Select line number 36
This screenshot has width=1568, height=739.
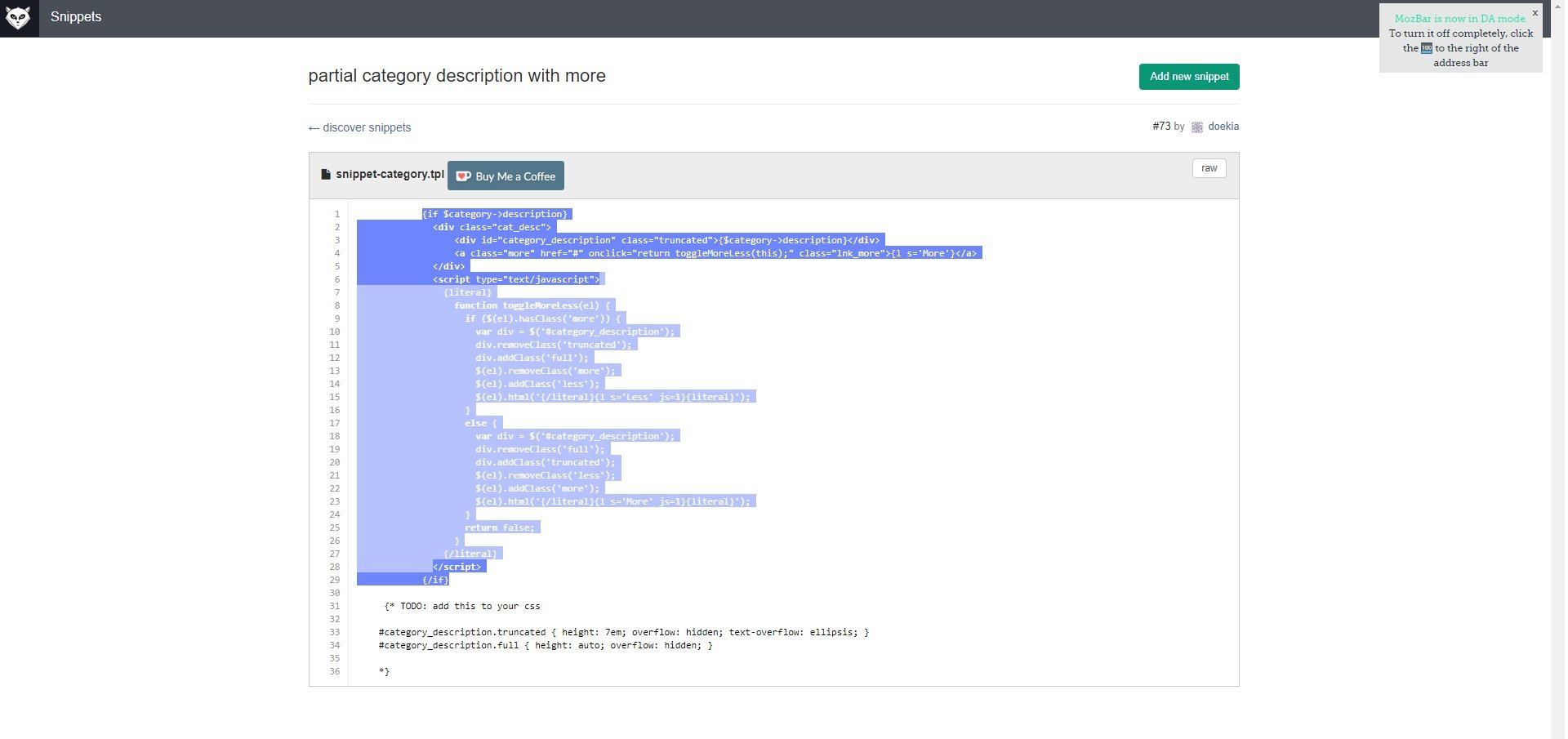(x=335, y=671)
